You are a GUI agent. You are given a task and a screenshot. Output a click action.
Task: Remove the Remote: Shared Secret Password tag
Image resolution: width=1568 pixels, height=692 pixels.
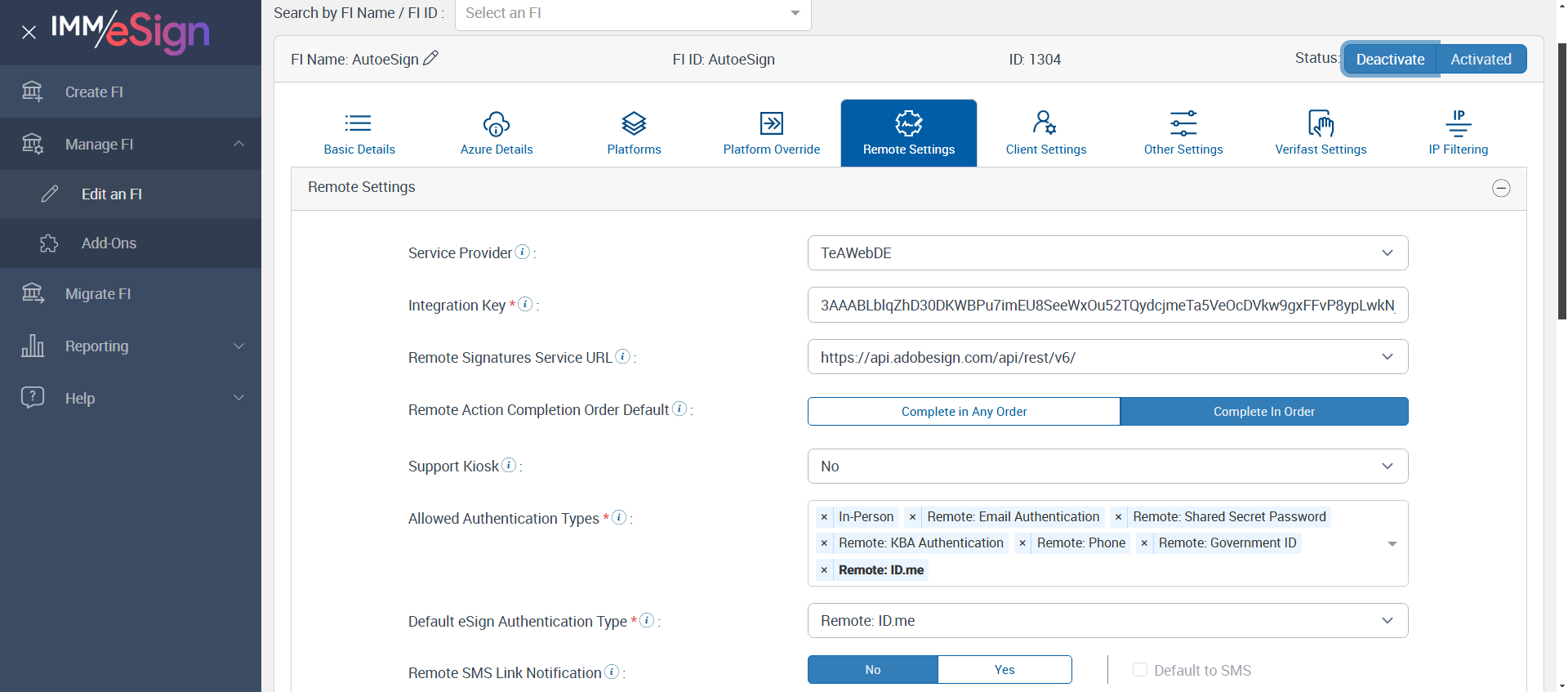[x=1119, y=517]
